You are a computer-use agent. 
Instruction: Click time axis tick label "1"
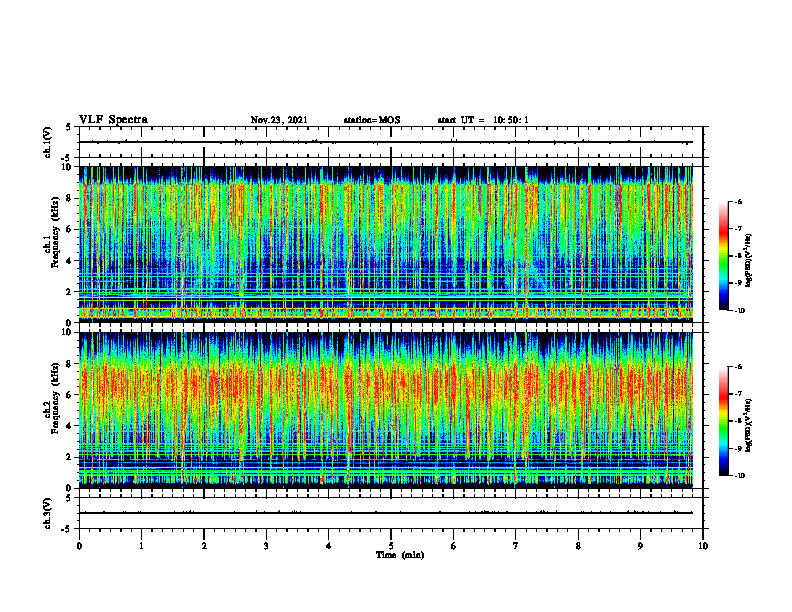point(141,546)
